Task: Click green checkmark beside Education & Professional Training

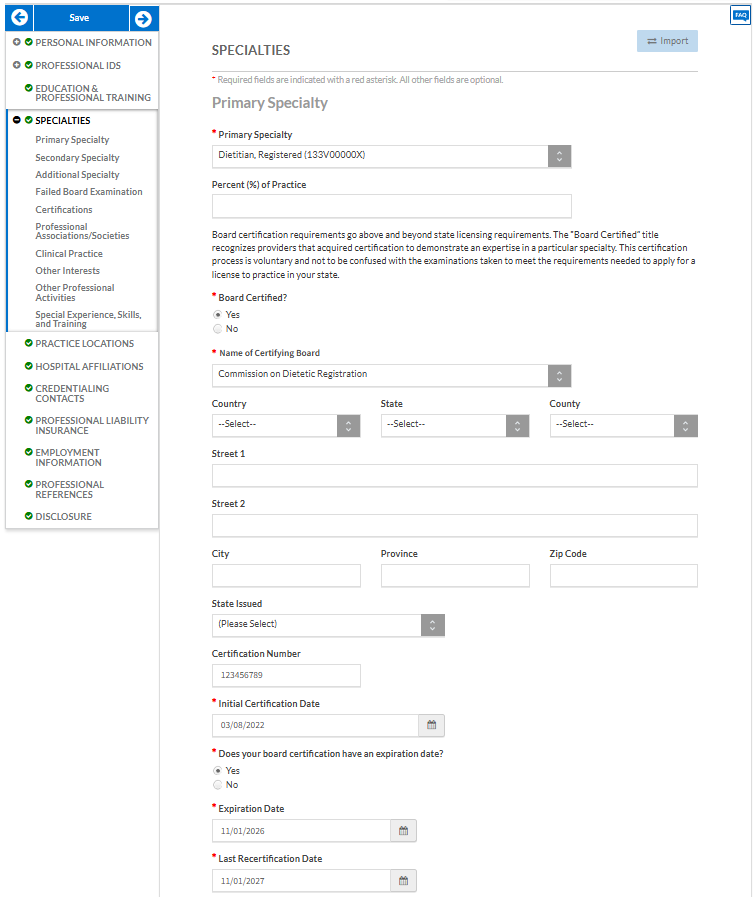Action: pyautogui.click(x=29, y=88)
